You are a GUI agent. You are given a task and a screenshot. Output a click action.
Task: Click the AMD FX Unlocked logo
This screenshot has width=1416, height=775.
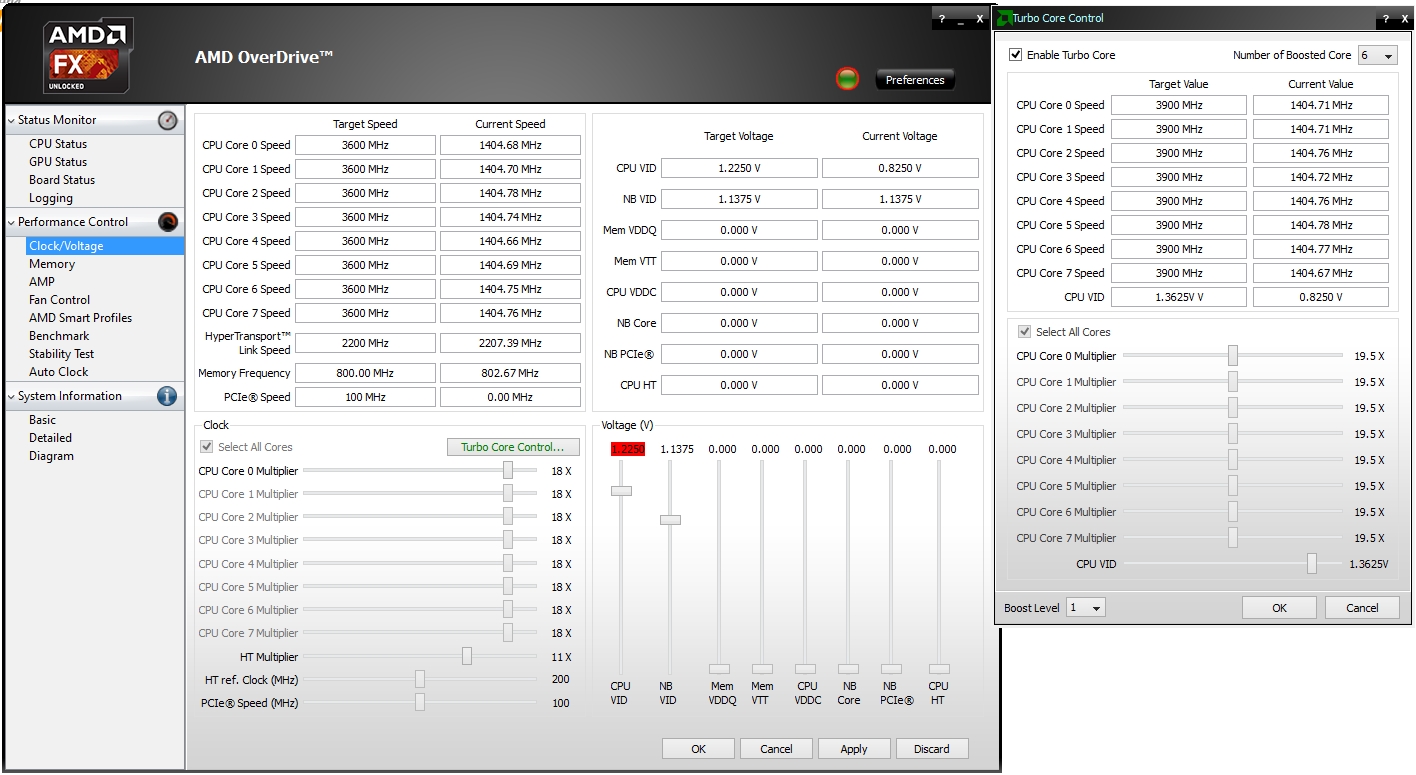(x=89, y=56)
